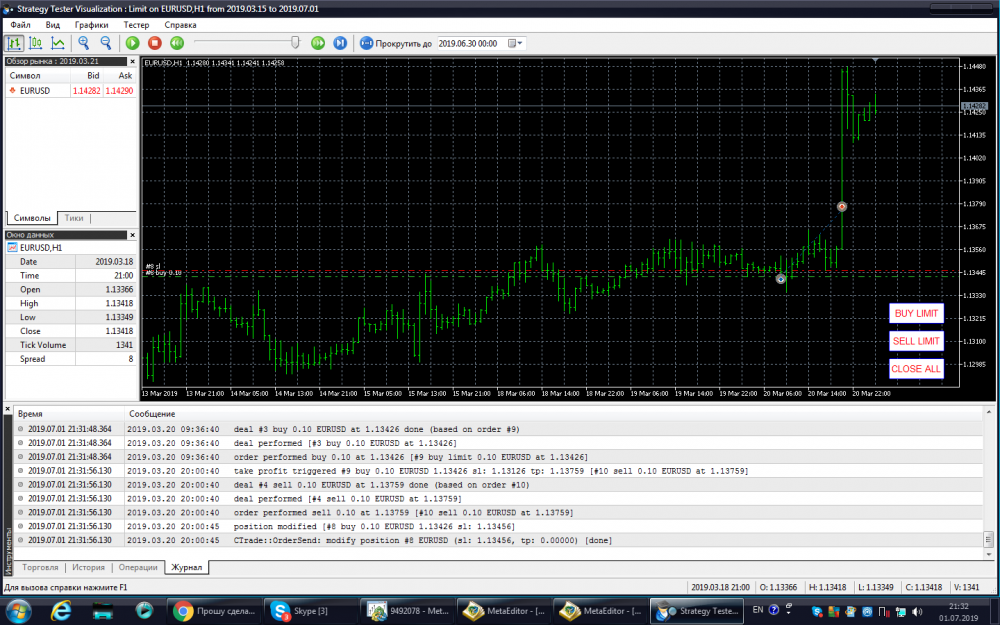Switch to the Тики tab
The image size is (1000, 625).
click(74, 218)
